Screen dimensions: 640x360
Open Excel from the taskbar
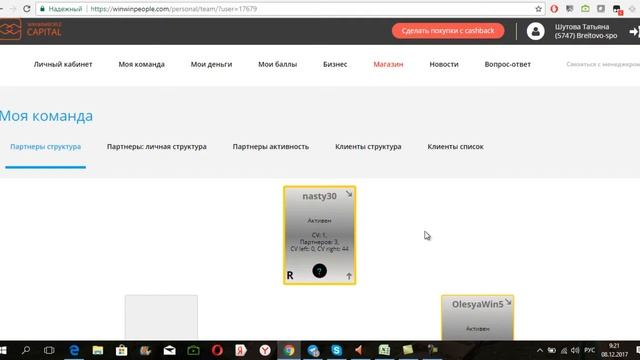[x=384, y=350]
